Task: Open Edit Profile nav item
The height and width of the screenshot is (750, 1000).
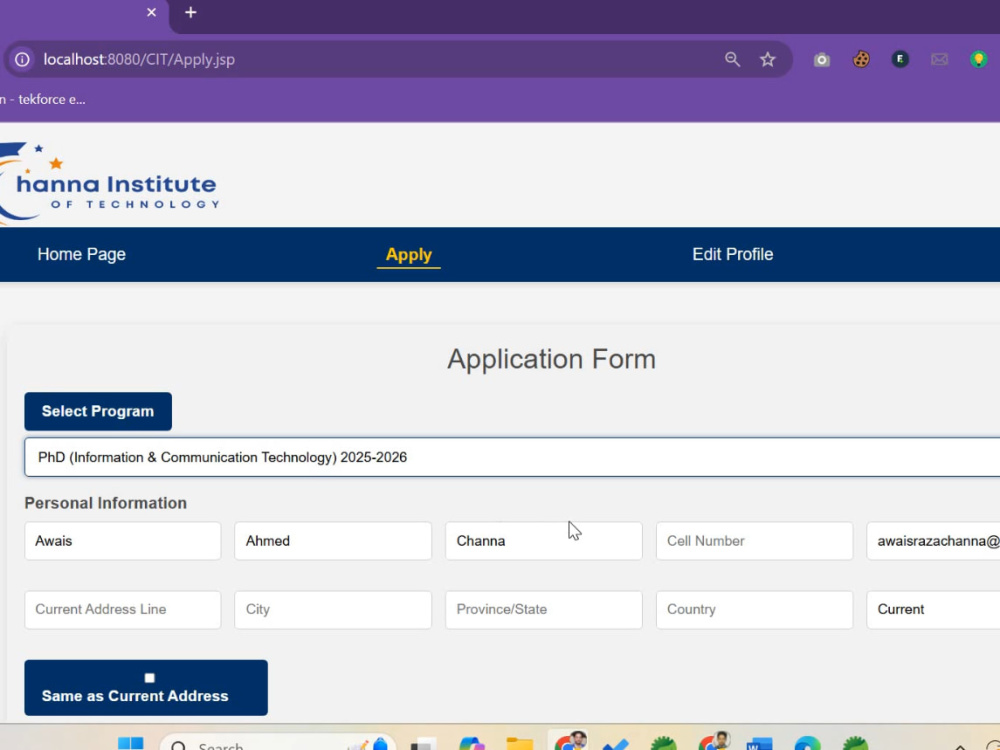Action: click(x=733, y=254)
